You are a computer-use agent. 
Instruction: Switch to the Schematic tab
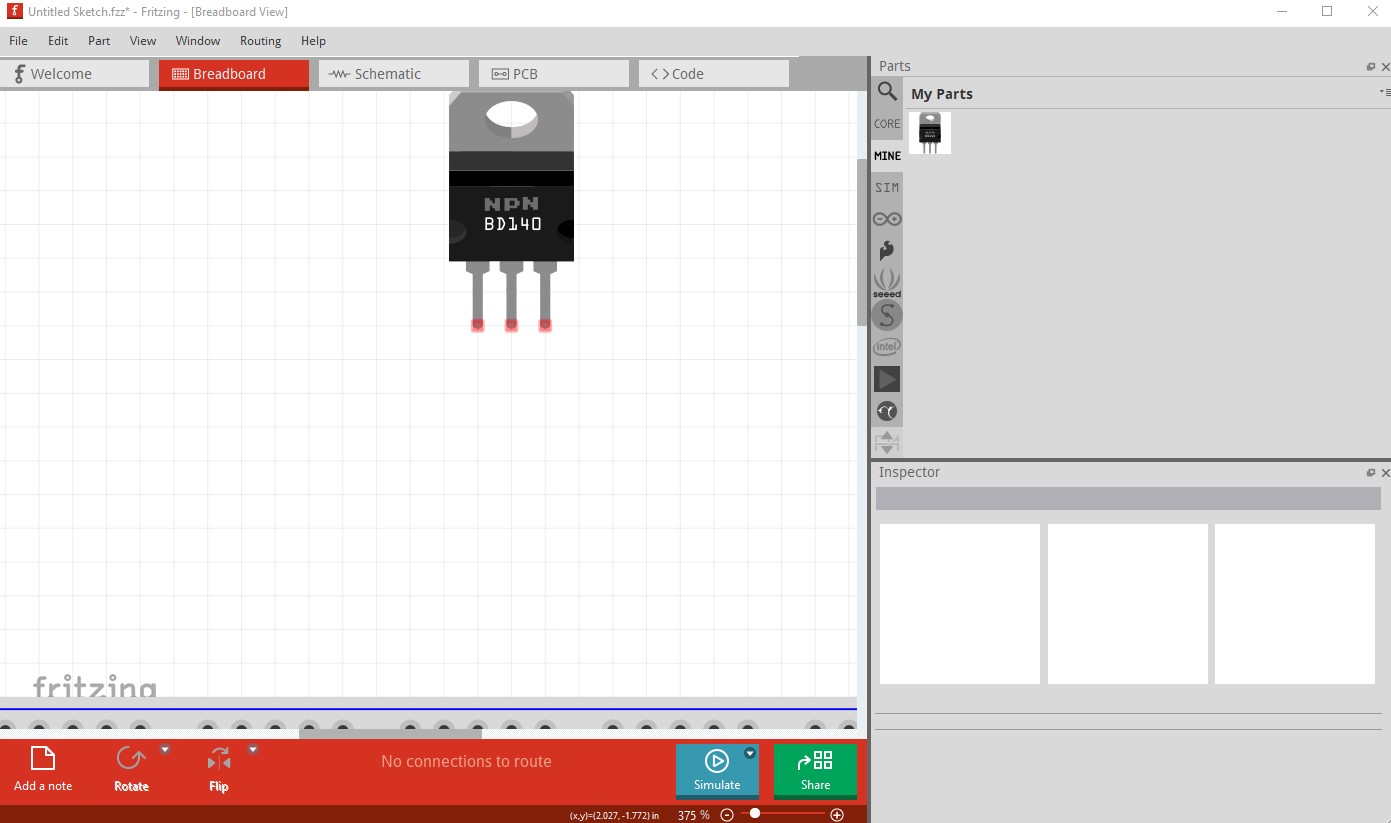394,74
